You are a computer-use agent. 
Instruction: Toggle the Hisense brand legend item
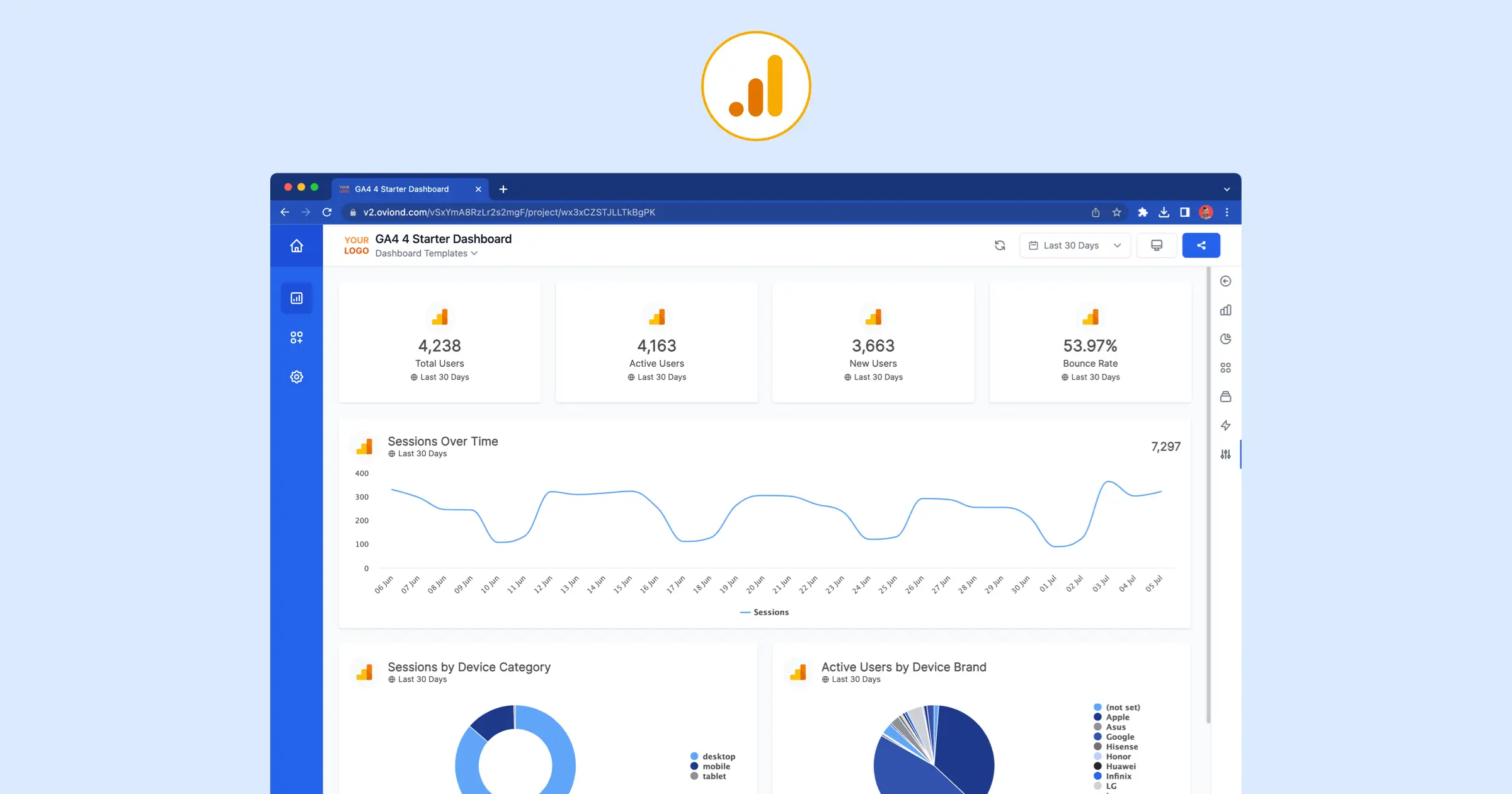coord(1116,747)
